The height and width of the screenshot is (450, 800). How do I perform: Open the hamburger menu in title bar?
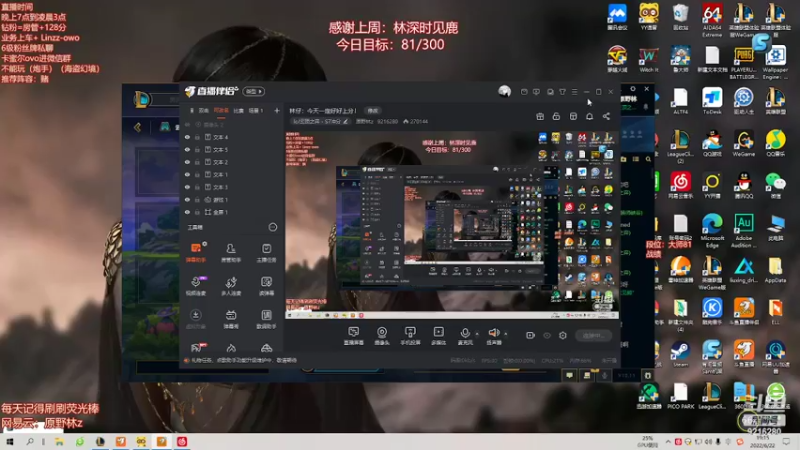pos(574,92)
